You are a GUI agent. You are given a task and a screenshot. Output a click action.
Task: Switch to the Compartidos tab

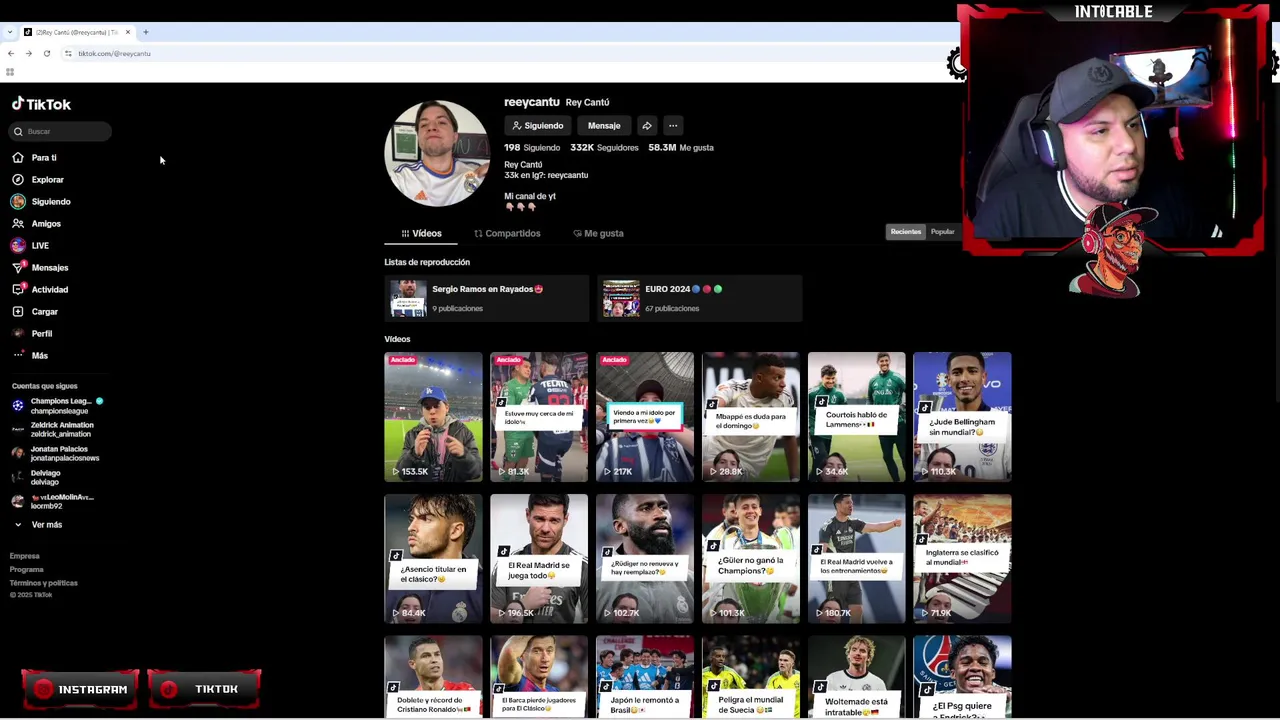pos(507,233)
